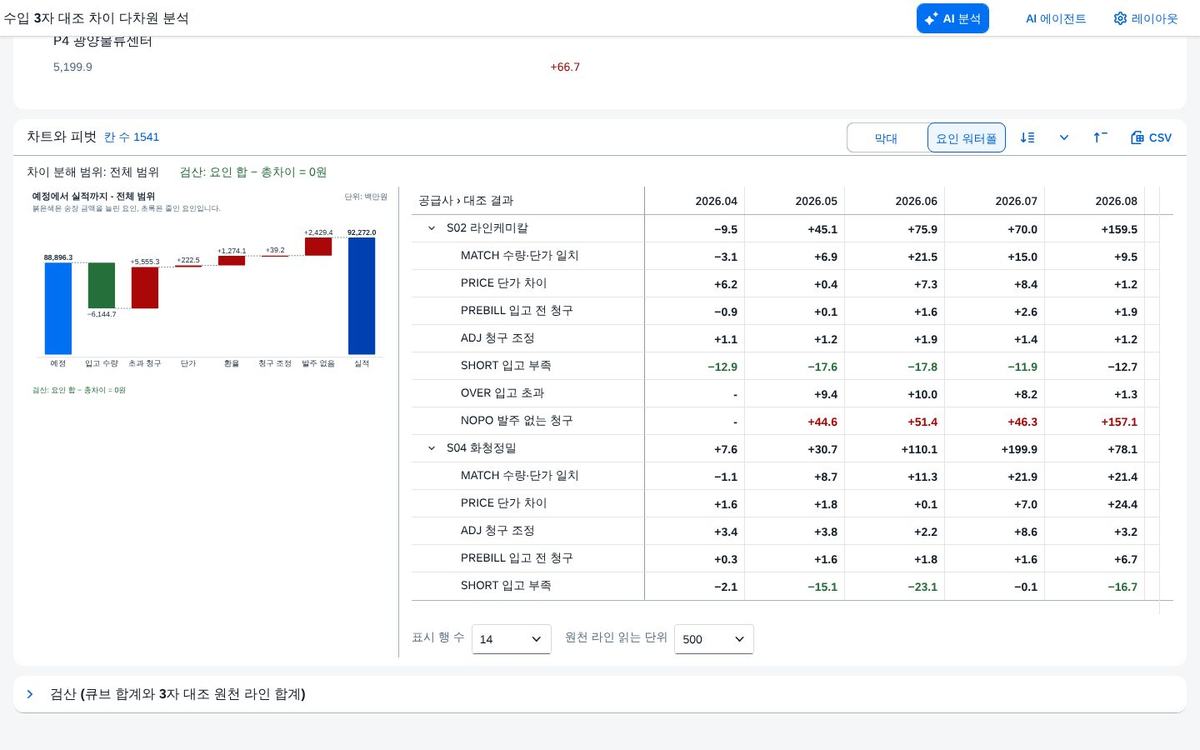Click the 차트와 피벗 section title
Viewport: 1200px width, 750px height.
[x=62, y=137]
